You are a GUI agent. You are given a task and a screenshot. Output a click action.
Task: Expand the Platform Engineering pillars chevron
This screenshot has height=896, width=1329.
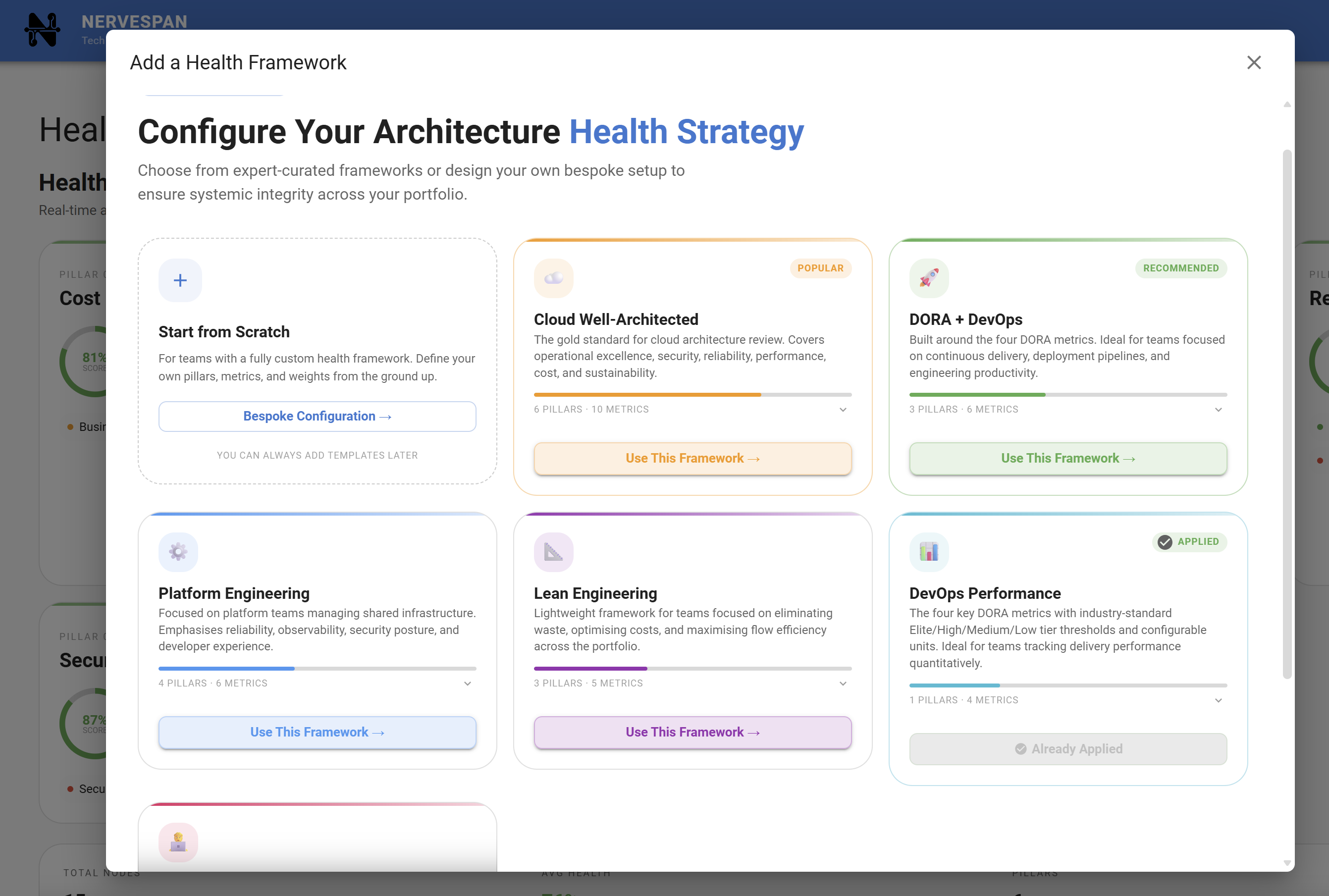[x=468, y=684]
